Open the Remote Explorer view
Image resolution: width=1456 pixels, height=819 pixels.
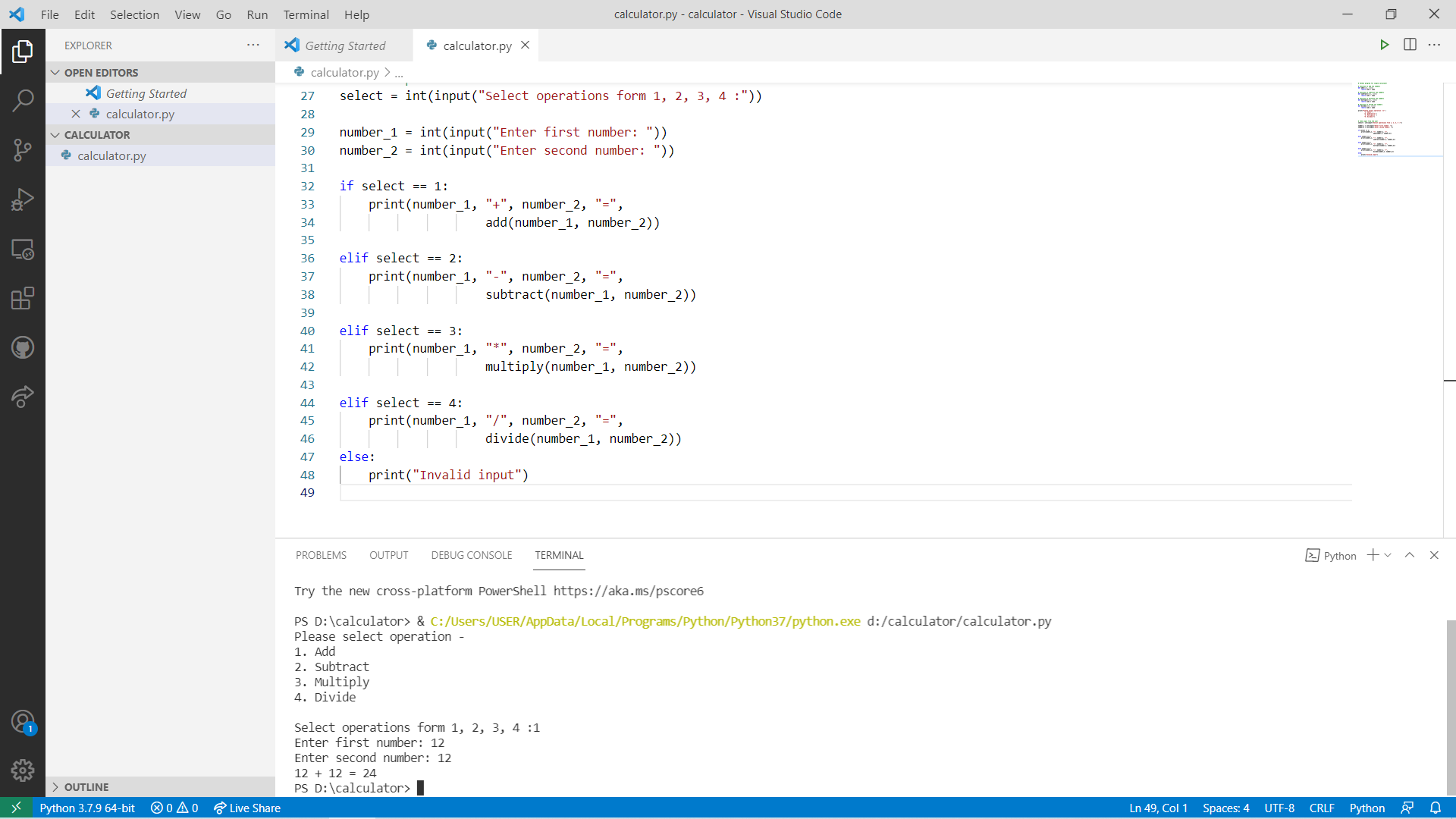[x=23, y=249]
